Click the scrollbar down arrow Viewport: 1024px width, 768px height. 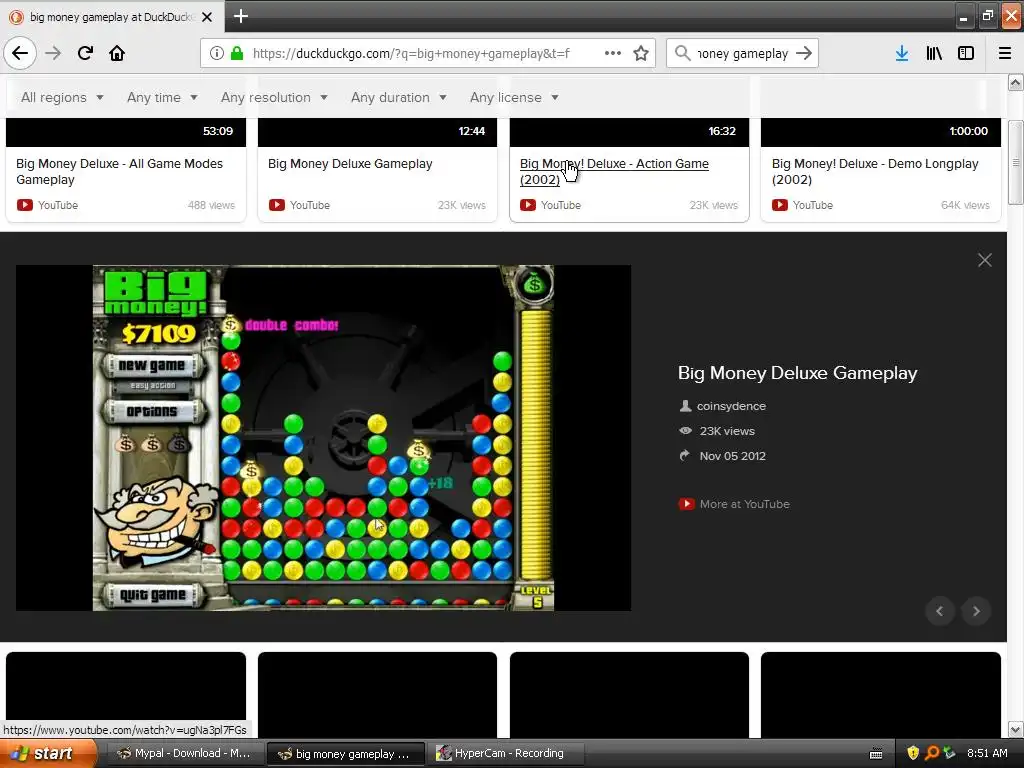[x=1016, y=729]
